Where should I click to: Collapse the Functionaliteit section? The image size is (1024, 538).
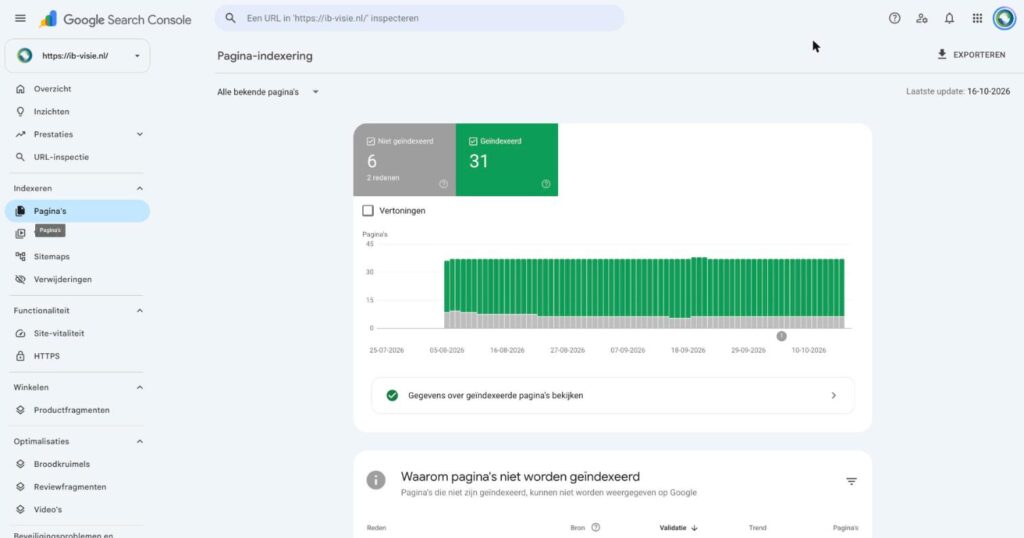139,311
